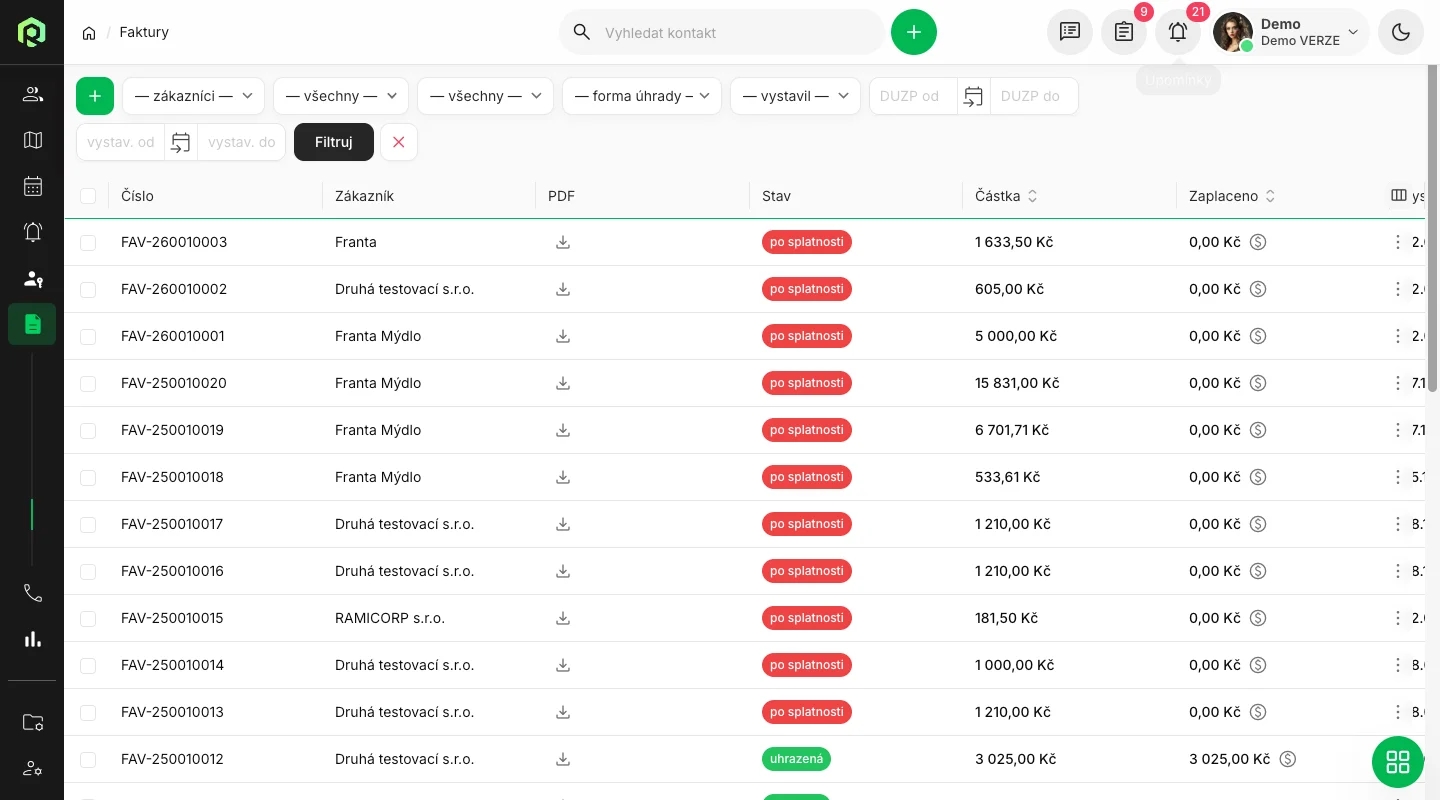The height and width of the screenshot is (800, 1440).
Task: Check the box for invoice FAV-250010015
Action: pos(88,619)
